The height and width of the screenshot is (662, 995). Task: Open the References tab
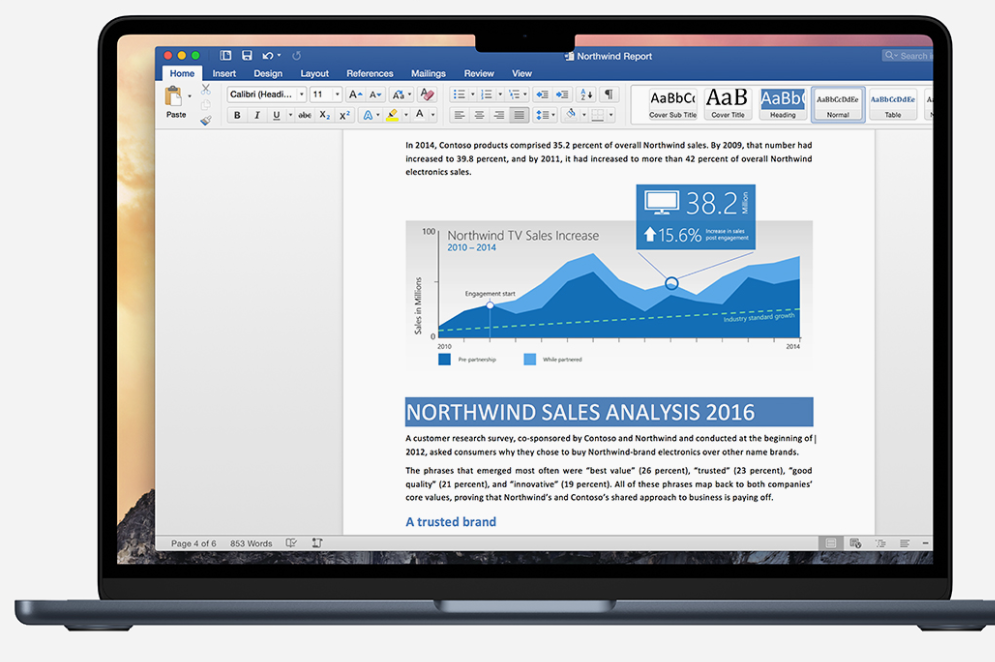[x=370, y=72]
